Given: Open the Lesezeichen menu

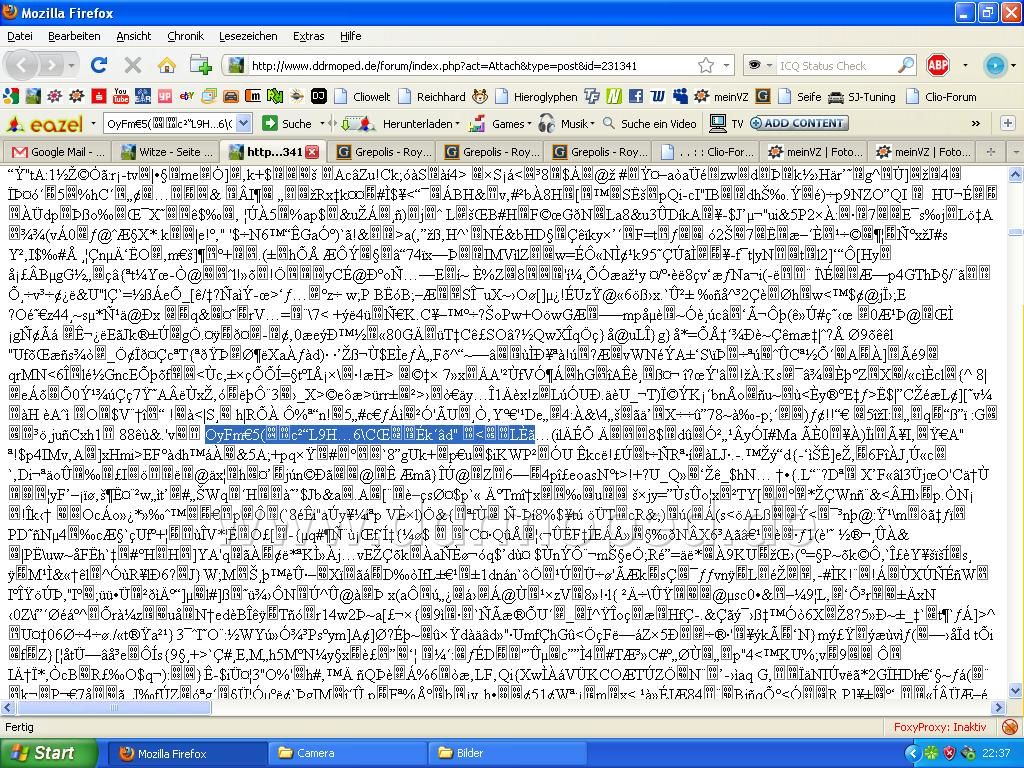Looking at the screenshot, I should (248, 36).
